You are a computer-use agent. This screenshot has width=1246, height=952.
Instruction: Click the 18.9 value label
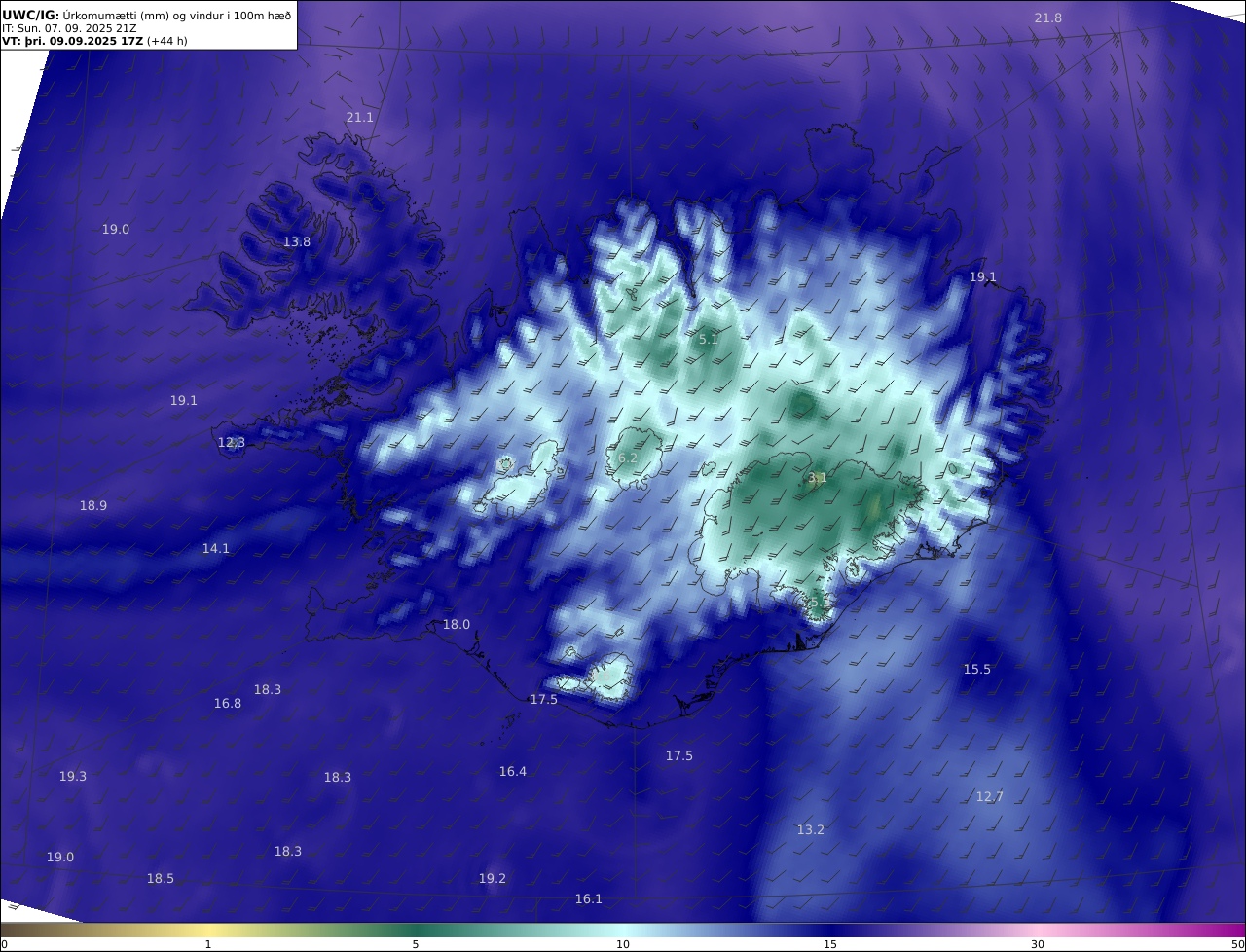click(x=93, y=505)
